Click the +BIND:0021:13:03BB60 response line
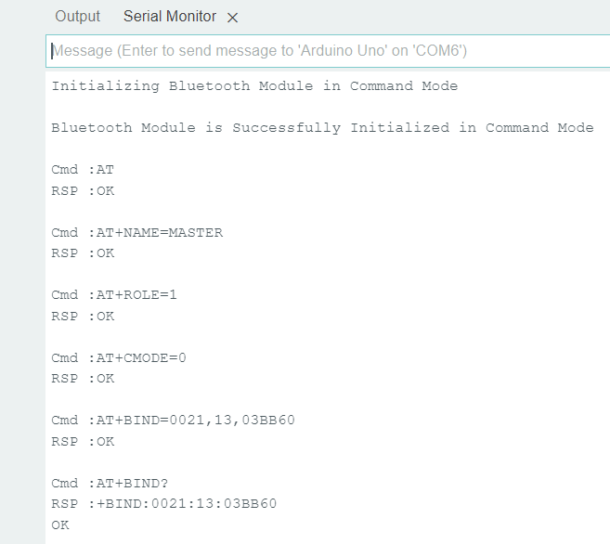610x544 pixels. 164,504
